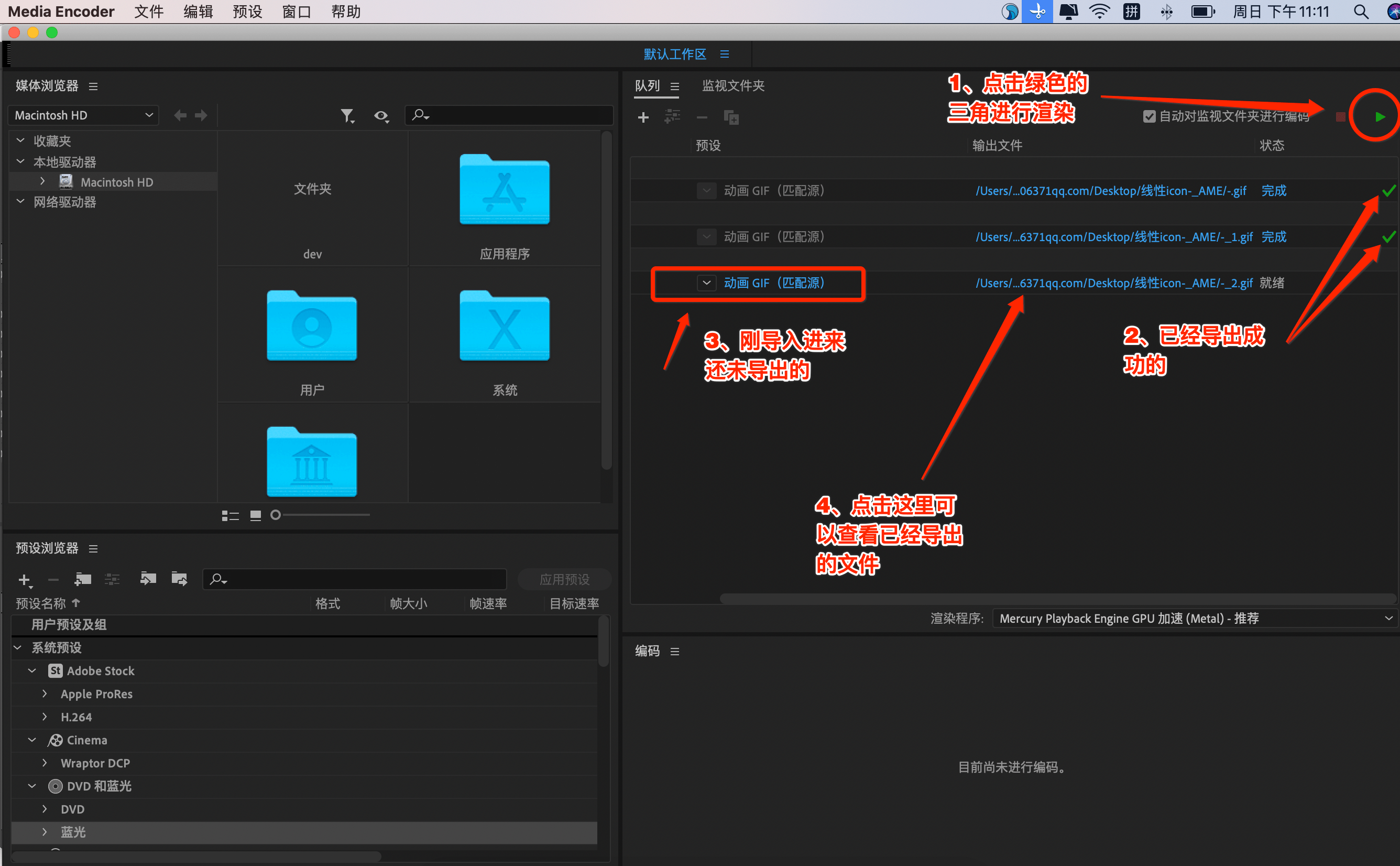Click the preset browser search field
The width and height of the screenshot is (1400, 866).
(354, 580)
